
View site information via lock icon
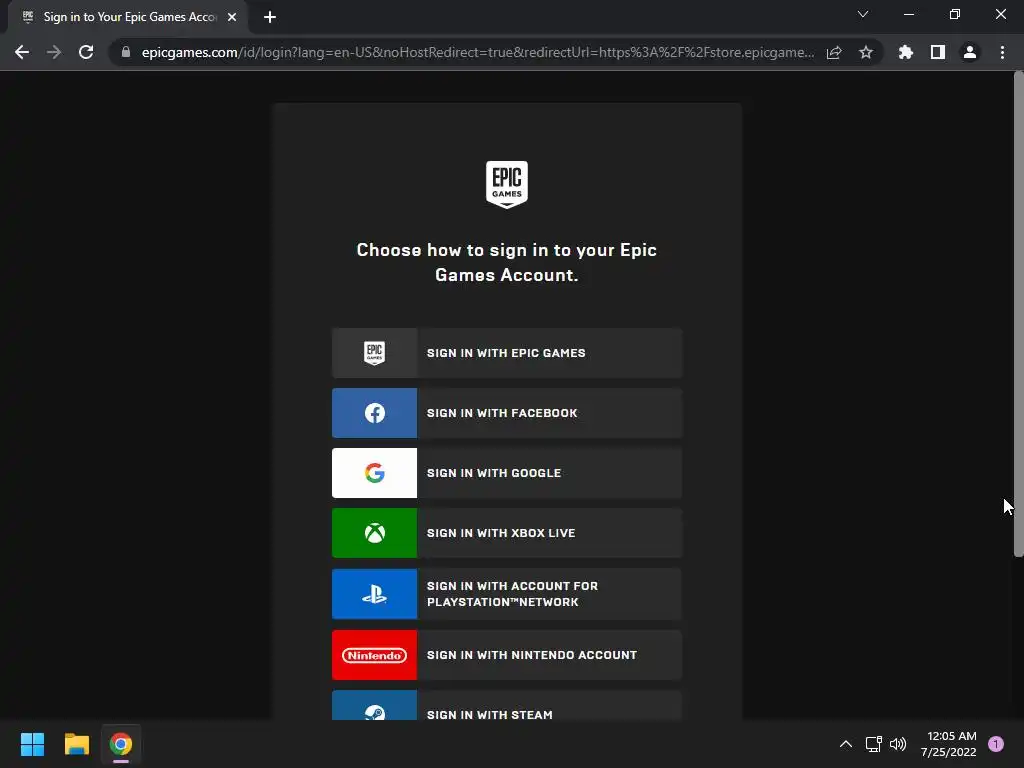click(126, 52)
